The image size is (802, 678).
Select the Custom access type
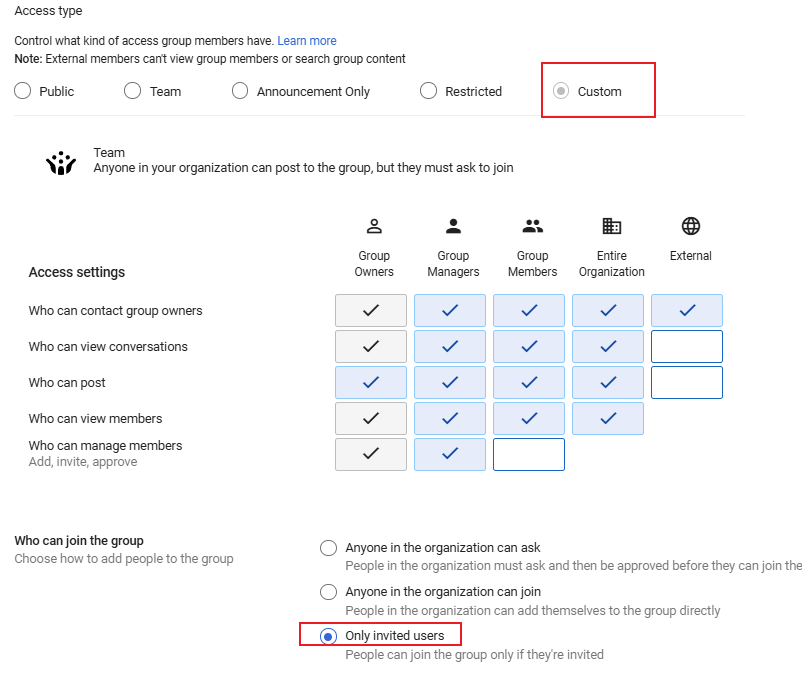click(562, 91)
